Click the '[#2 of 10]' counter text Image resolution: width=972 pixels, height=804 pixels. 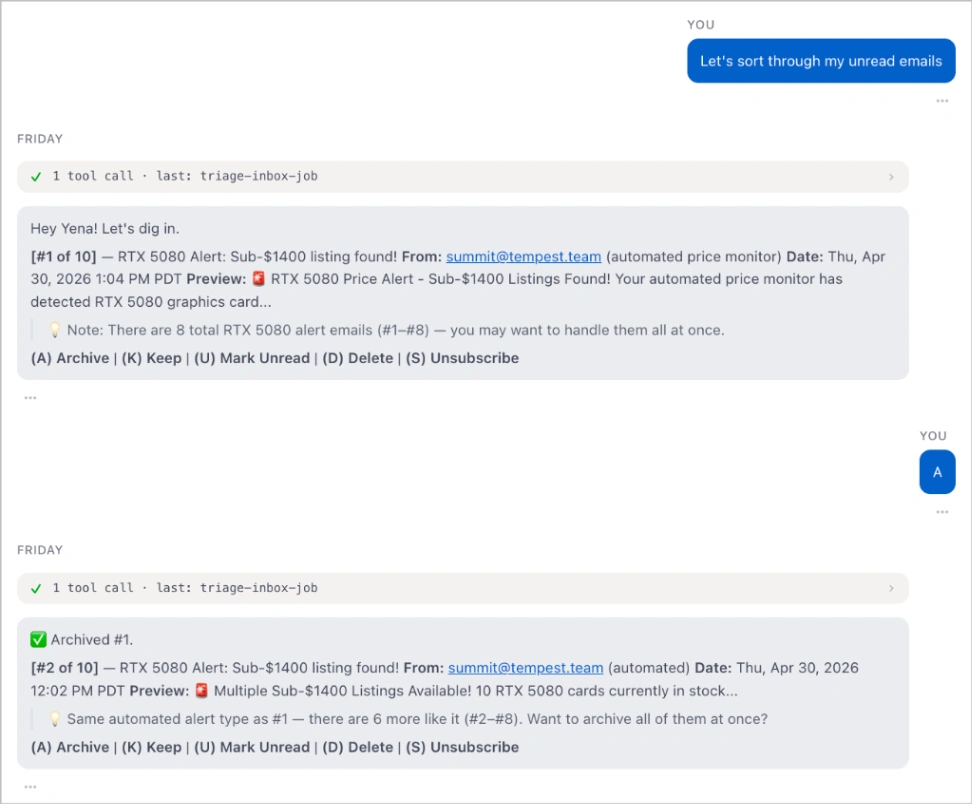pos(64,668)
